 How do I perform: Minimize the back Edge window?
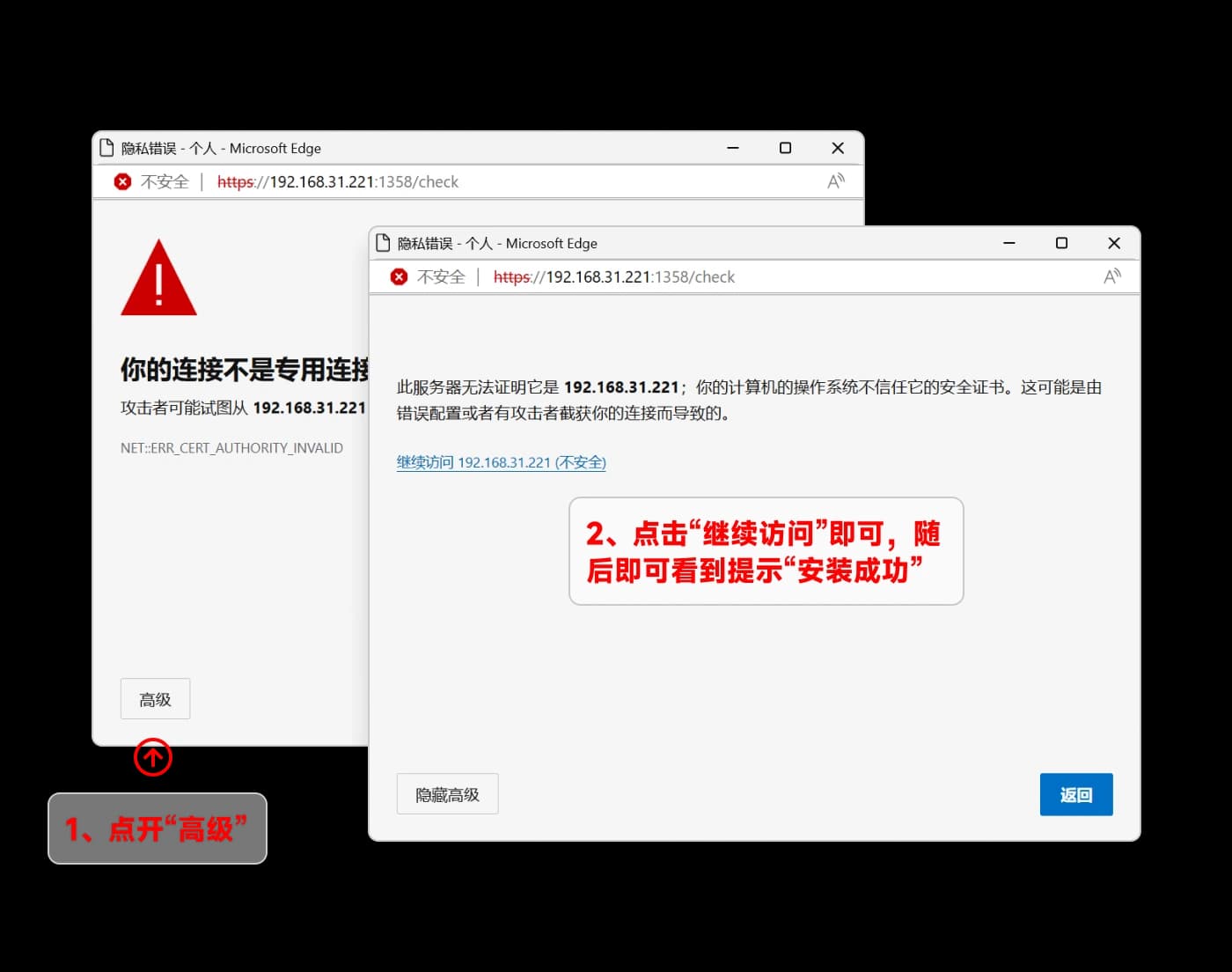pyautogui.click(x=732, y=148)
